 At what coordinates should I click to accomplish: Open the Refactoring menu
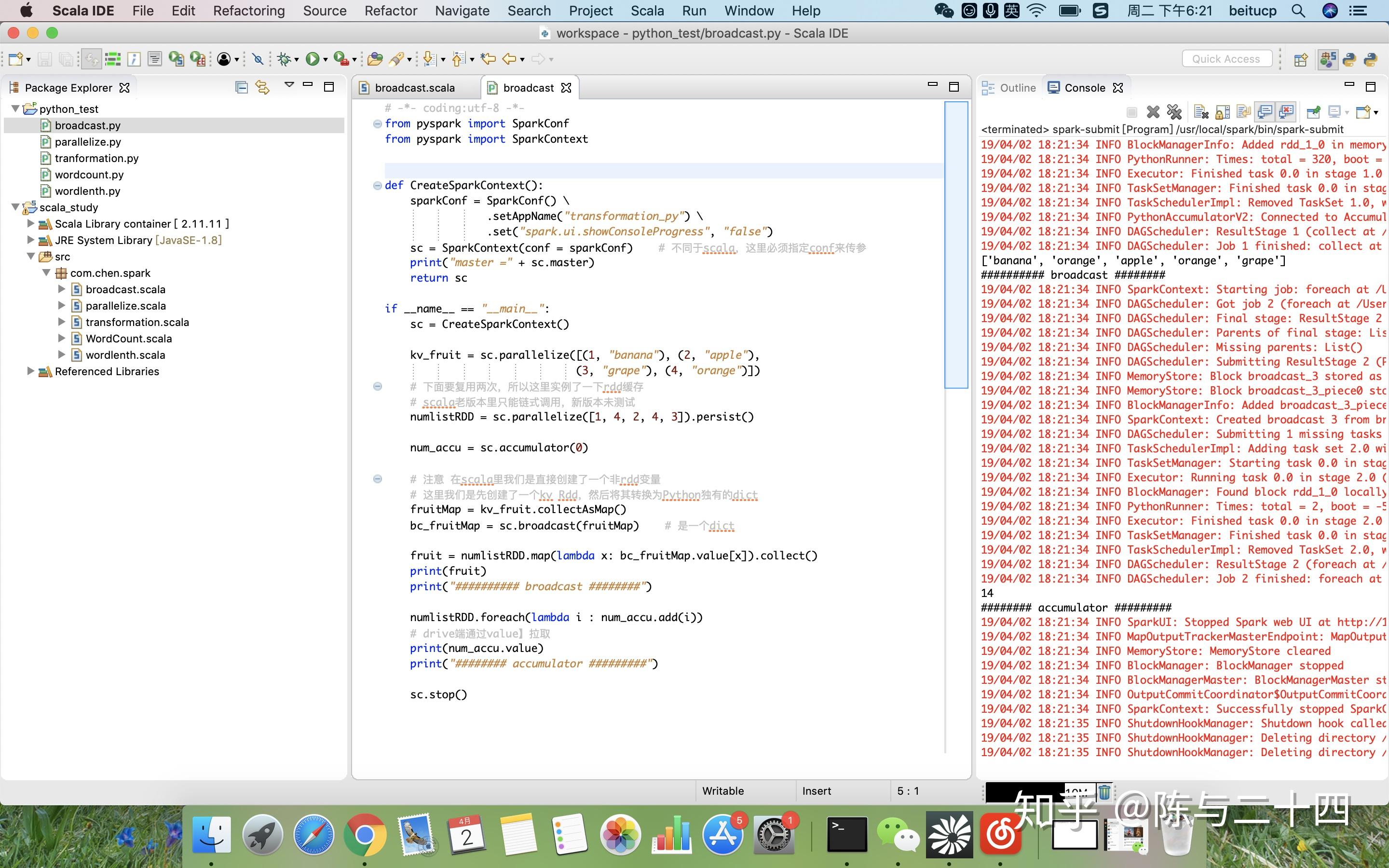[248, 11]
